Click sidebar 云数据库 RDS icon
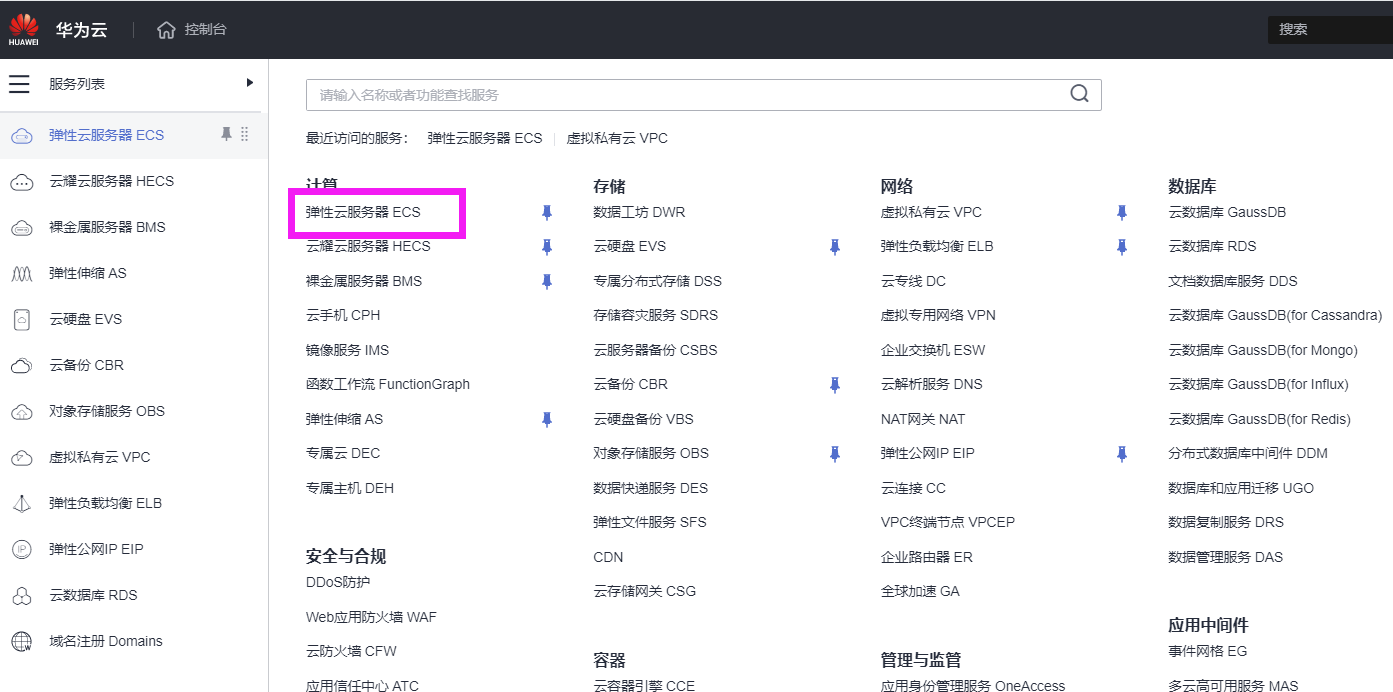This screenshot has height=692, width=1393. point(21,596)
